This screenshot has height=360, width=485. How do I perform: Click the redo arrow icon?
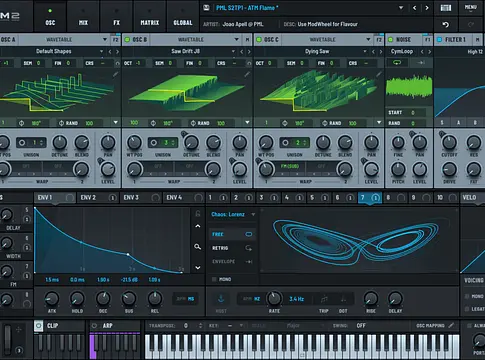471,24
